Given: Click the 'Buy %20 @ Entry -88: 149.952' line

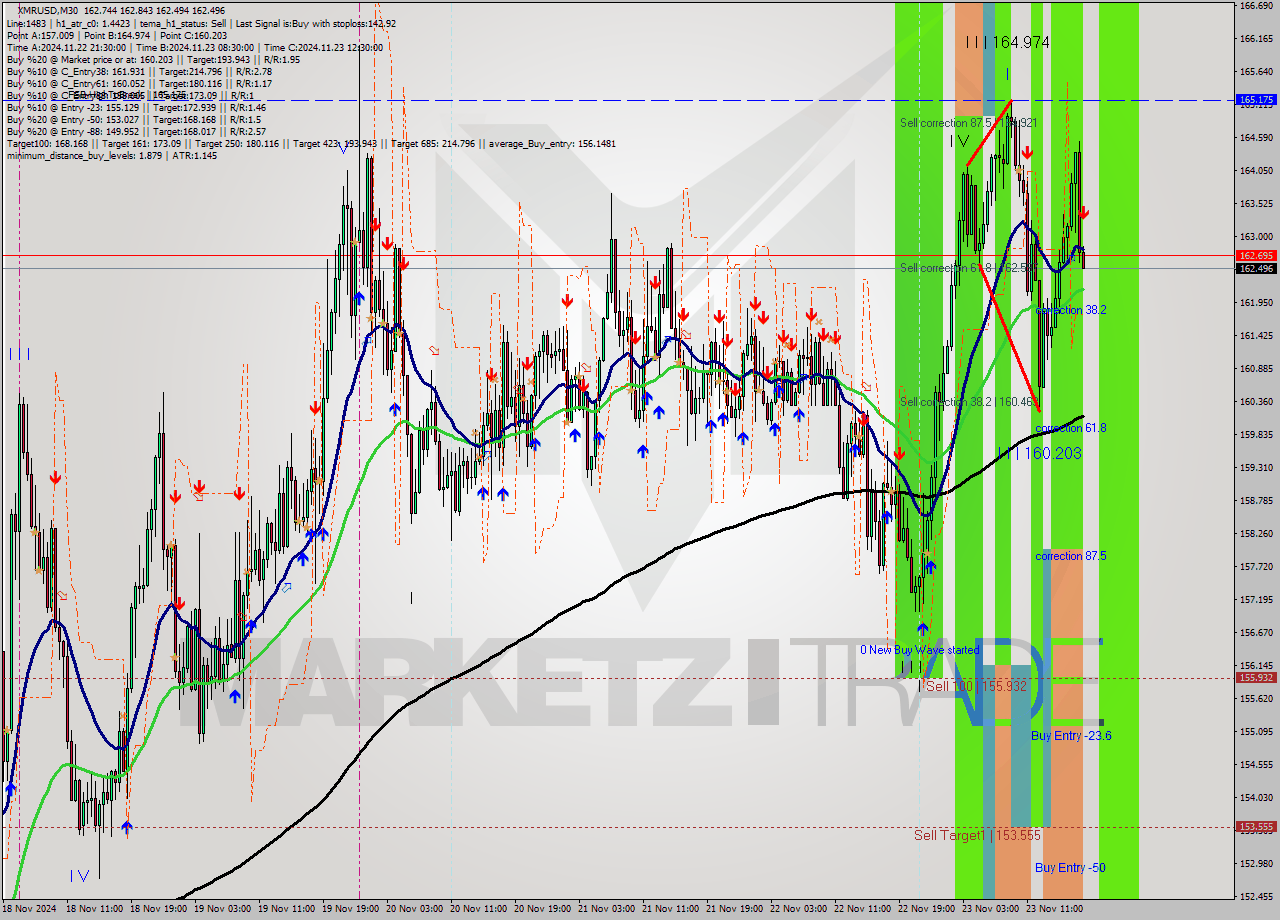Looking at the screenshot, I should pos(137,132).
